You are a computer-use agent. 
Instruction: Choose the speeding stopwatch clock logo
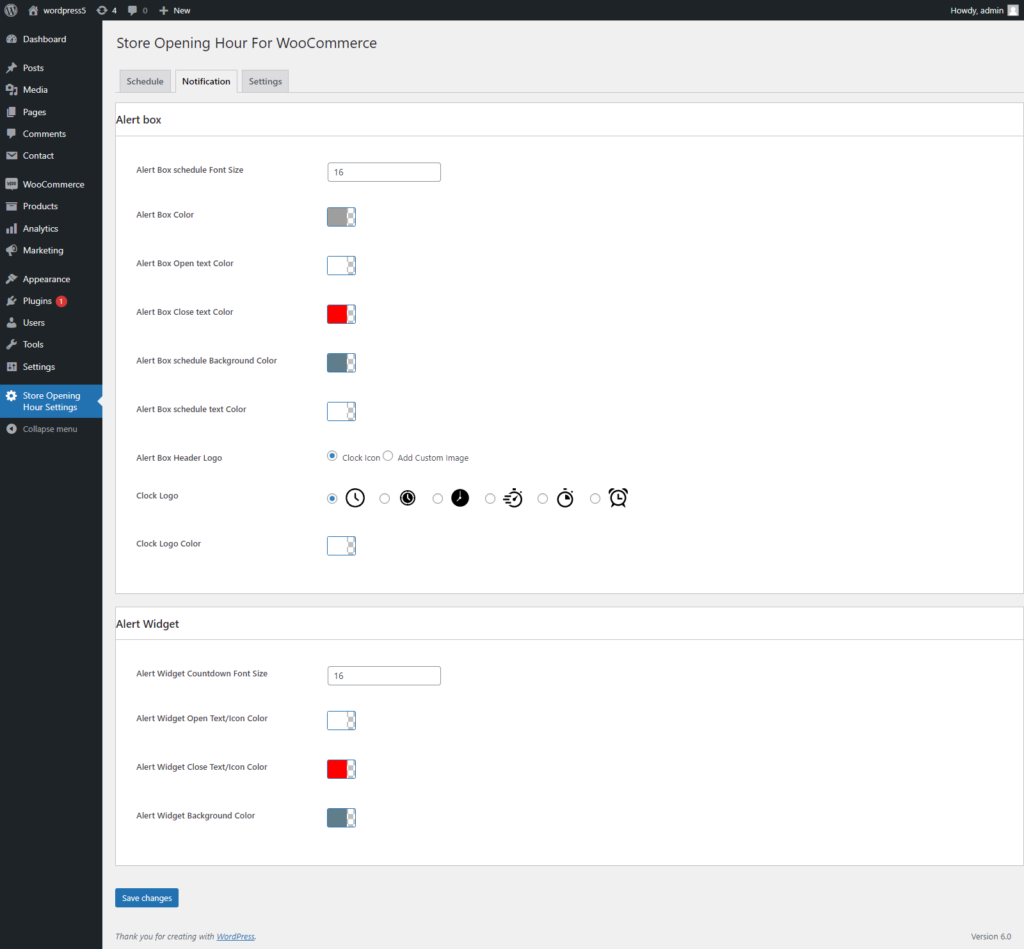[x=490, y=498]
